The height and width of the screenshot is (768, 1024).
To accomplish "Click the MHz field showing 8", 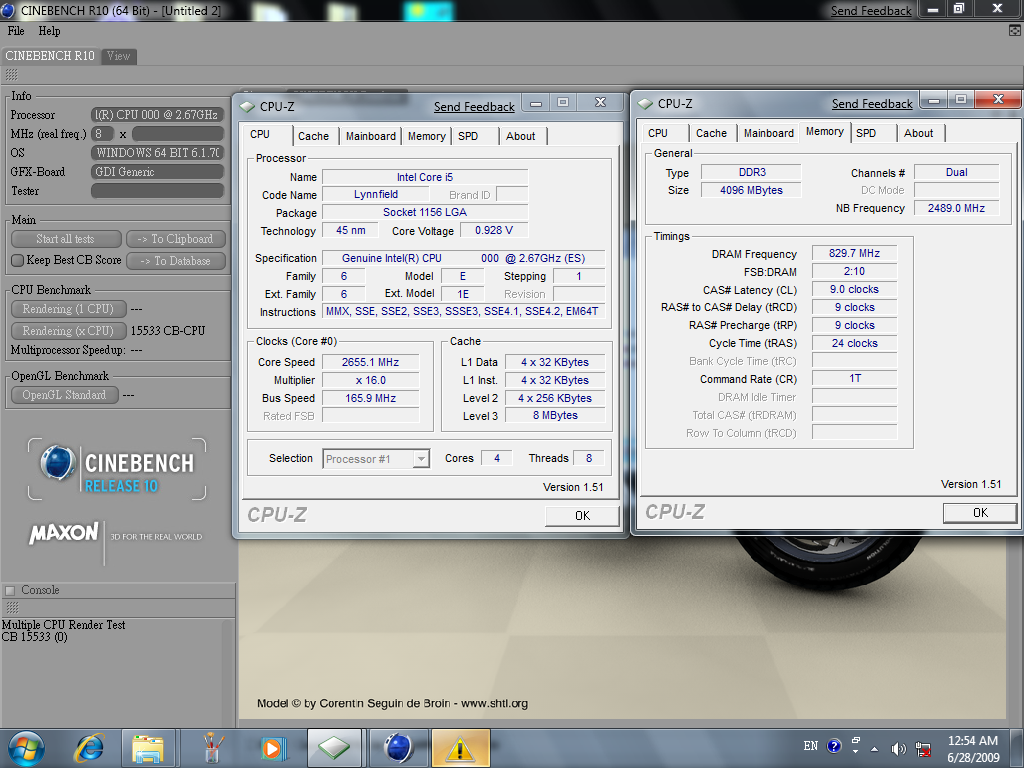I will 102,134.
